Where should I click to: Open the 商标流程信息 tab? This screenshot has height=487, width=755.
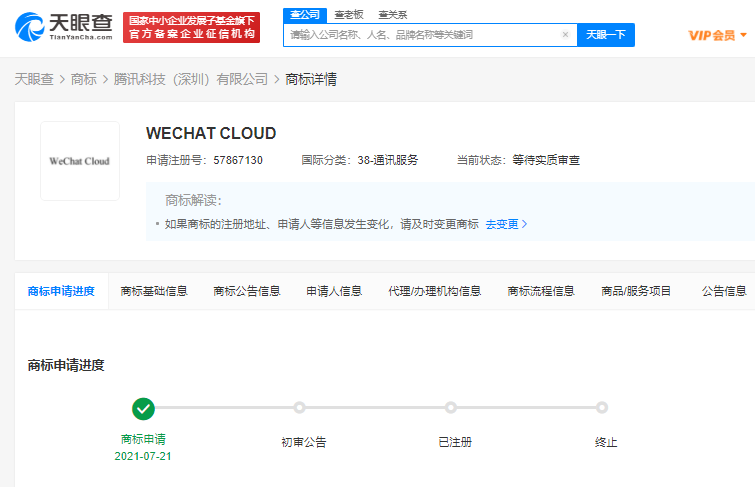pos(541,291)
